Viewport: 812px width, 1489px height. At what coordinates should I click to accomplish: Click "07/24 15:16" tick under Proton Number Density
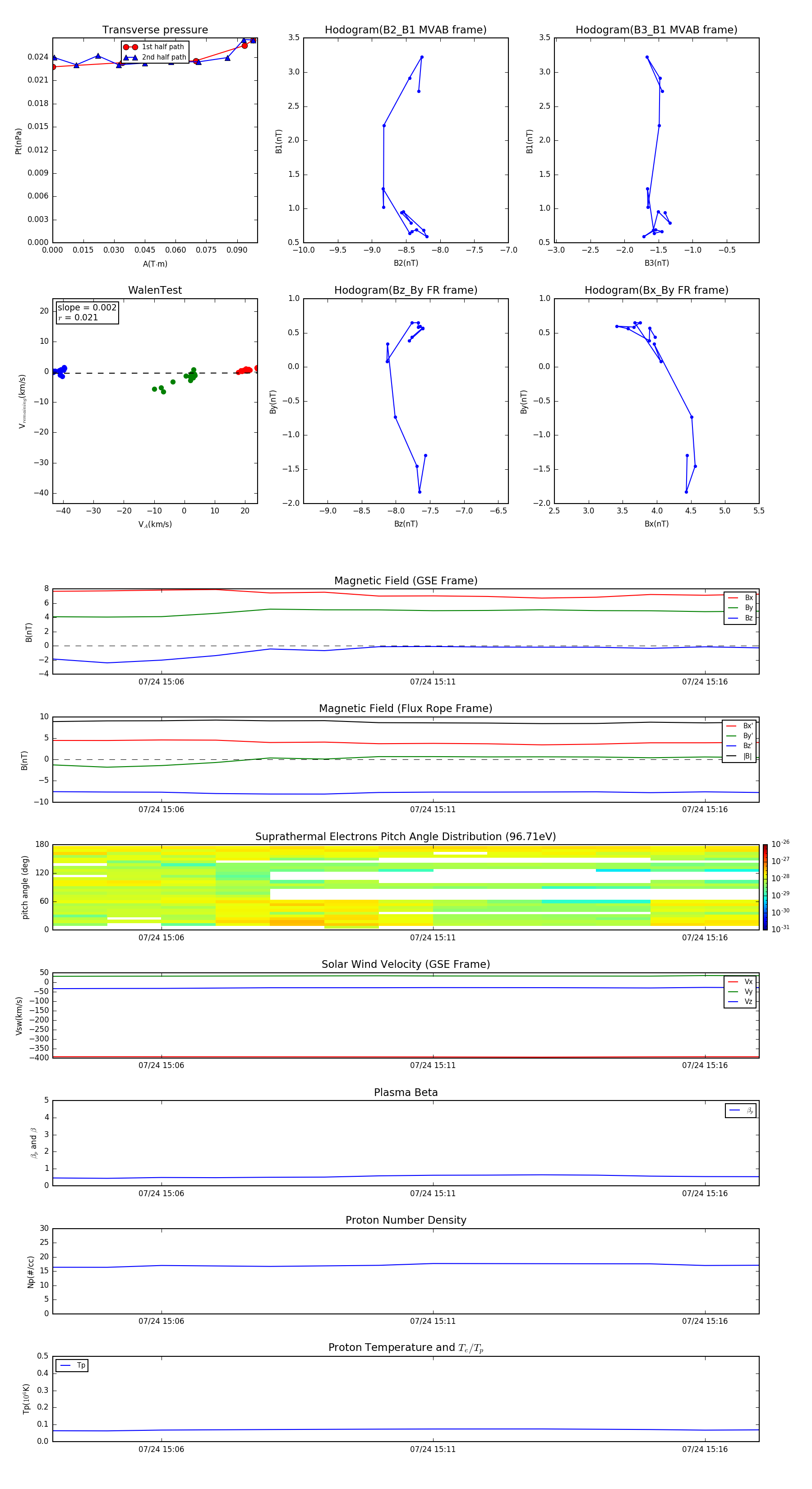[x=705, y=1321]
